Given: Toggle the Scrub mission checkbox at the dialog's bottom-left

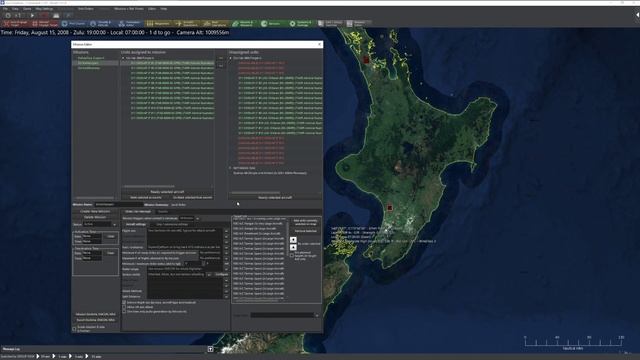Looking at the screenshot, I should 75,329.
